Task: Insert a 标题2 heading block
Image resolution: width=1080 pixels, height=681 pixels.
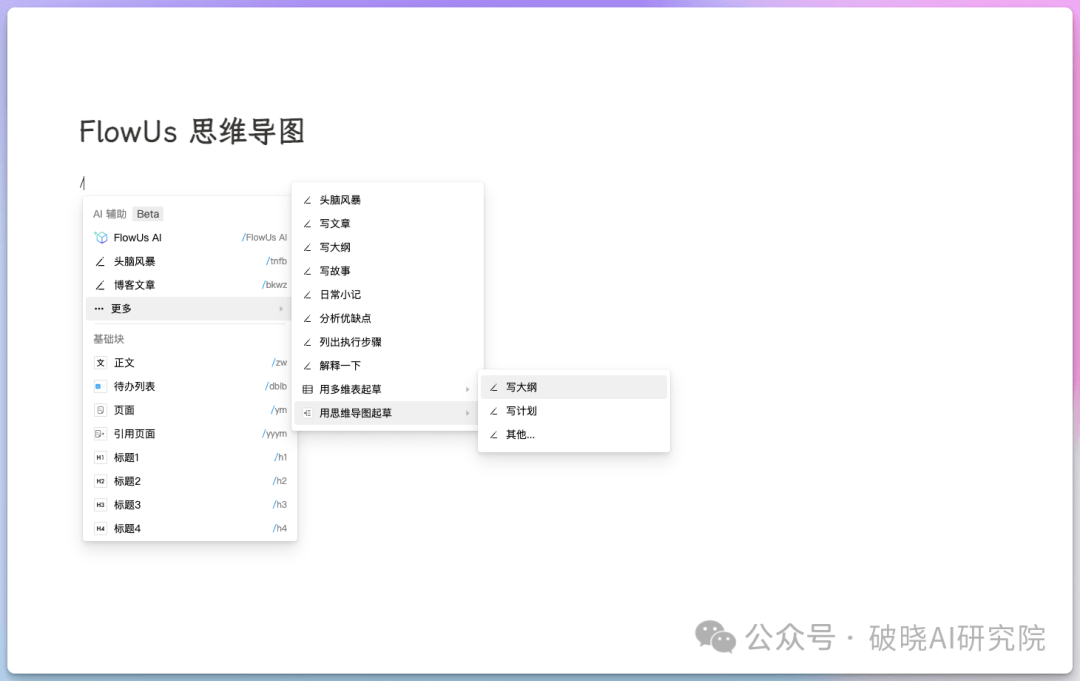Action: click(x=190, y=481)
